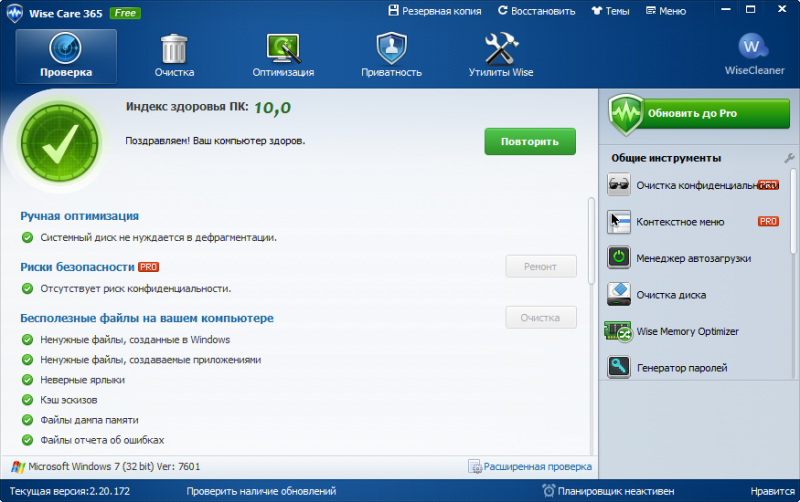
Task: Click green check beside Системный диск defragmentation row
Action: 28,237
